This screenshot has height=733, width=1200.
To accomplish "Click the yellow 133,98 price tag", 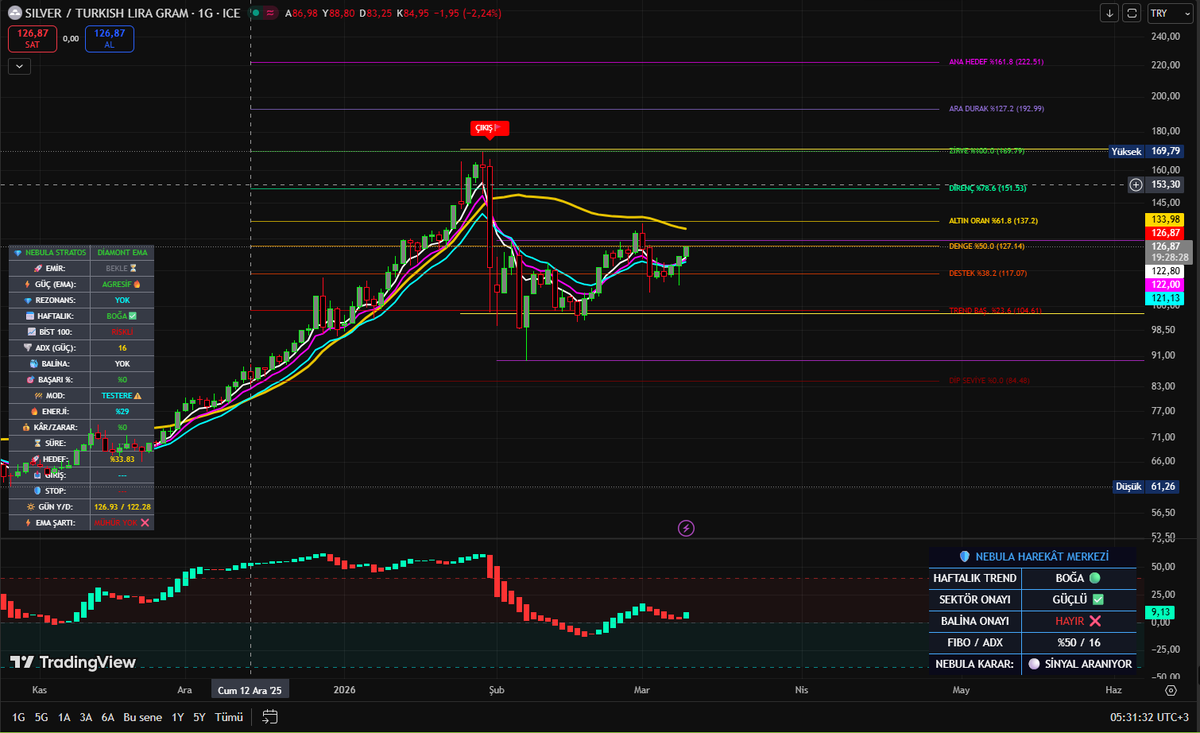I will pyautogui.click(x=1166, y=219).
